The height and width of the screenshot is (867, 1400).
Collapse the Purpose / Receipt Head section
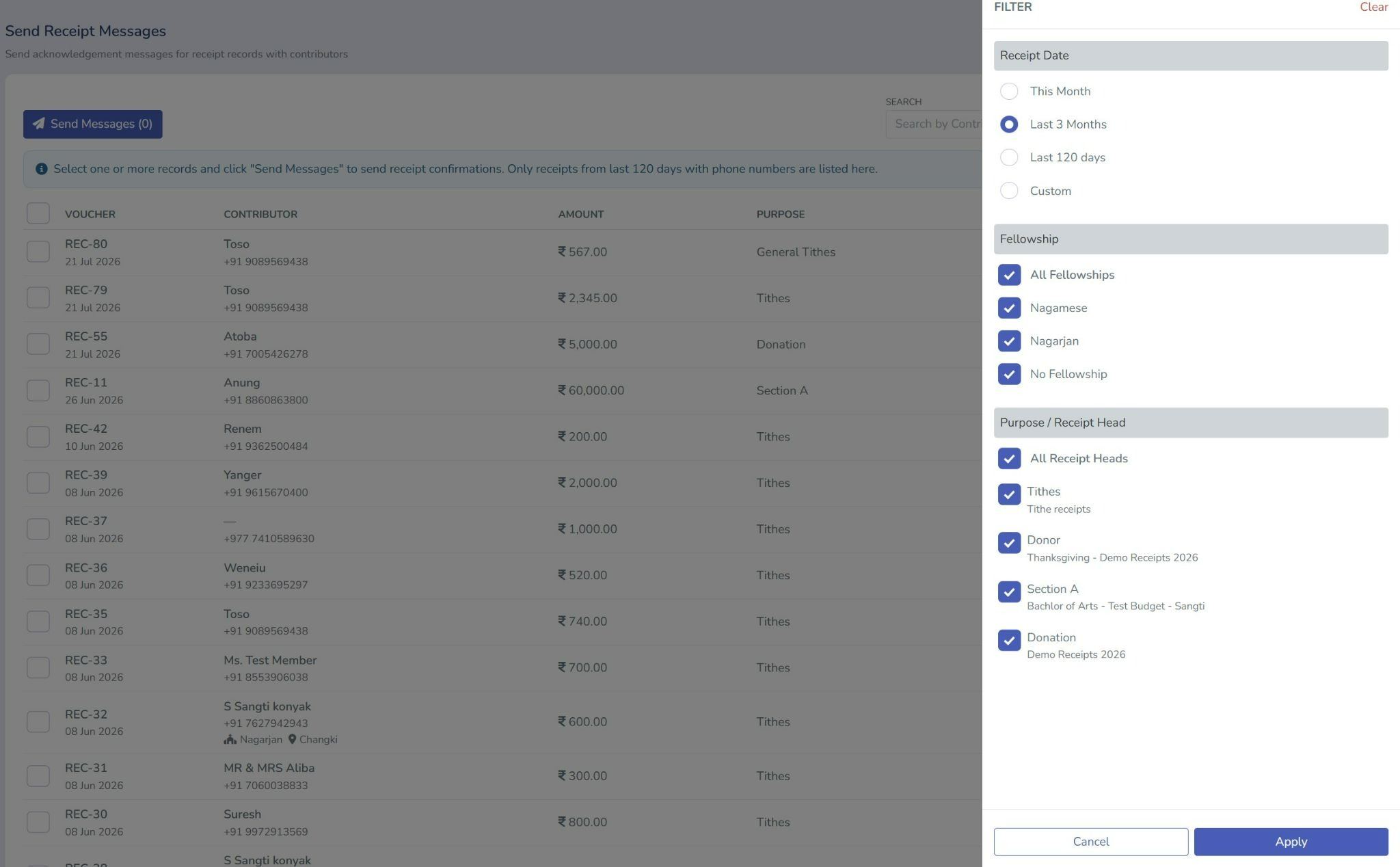pos(1191,423)
